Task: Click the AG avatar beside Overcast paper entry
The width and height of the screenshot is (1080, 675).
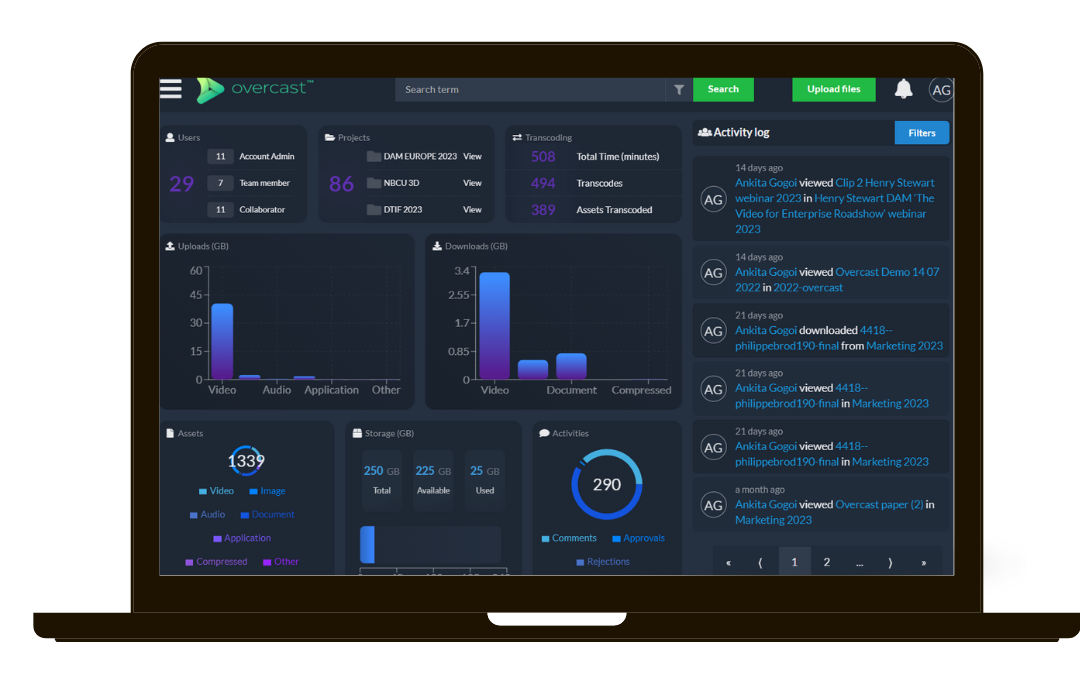Action: [x=713, y=506]
